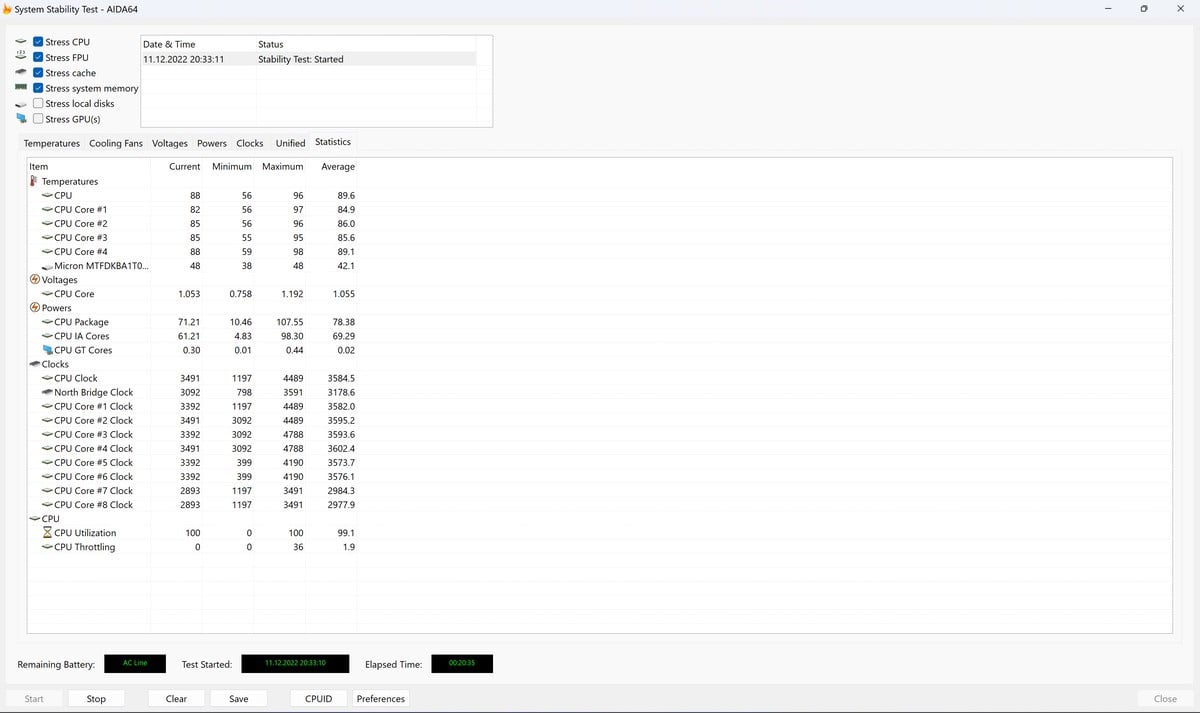The width and height of the screenshot is (1200, 713).
Task: Uncheck the Stress CPU checkbox
Action: coord(38,42)
